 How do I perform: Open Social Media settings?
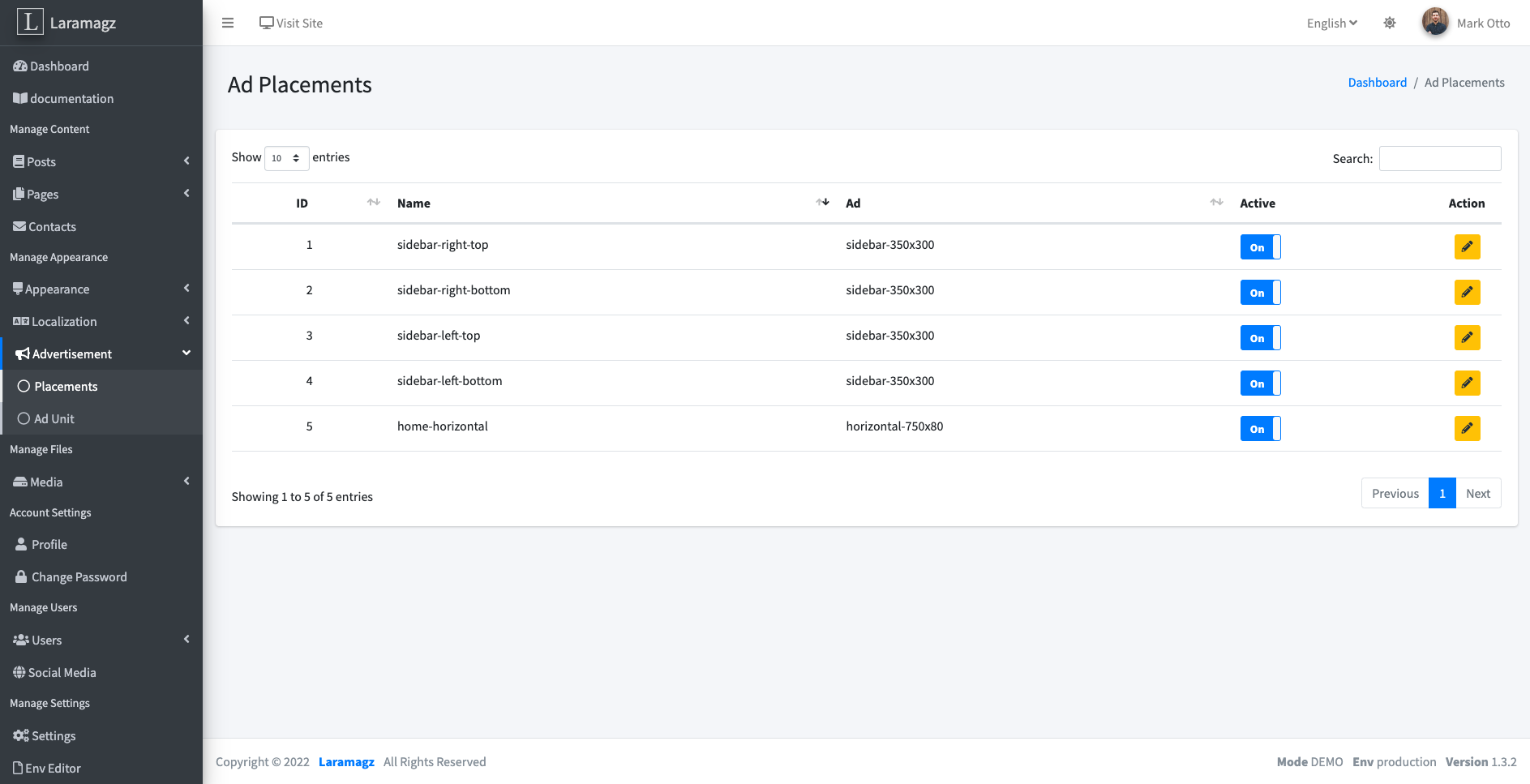[x=61, y=672]
